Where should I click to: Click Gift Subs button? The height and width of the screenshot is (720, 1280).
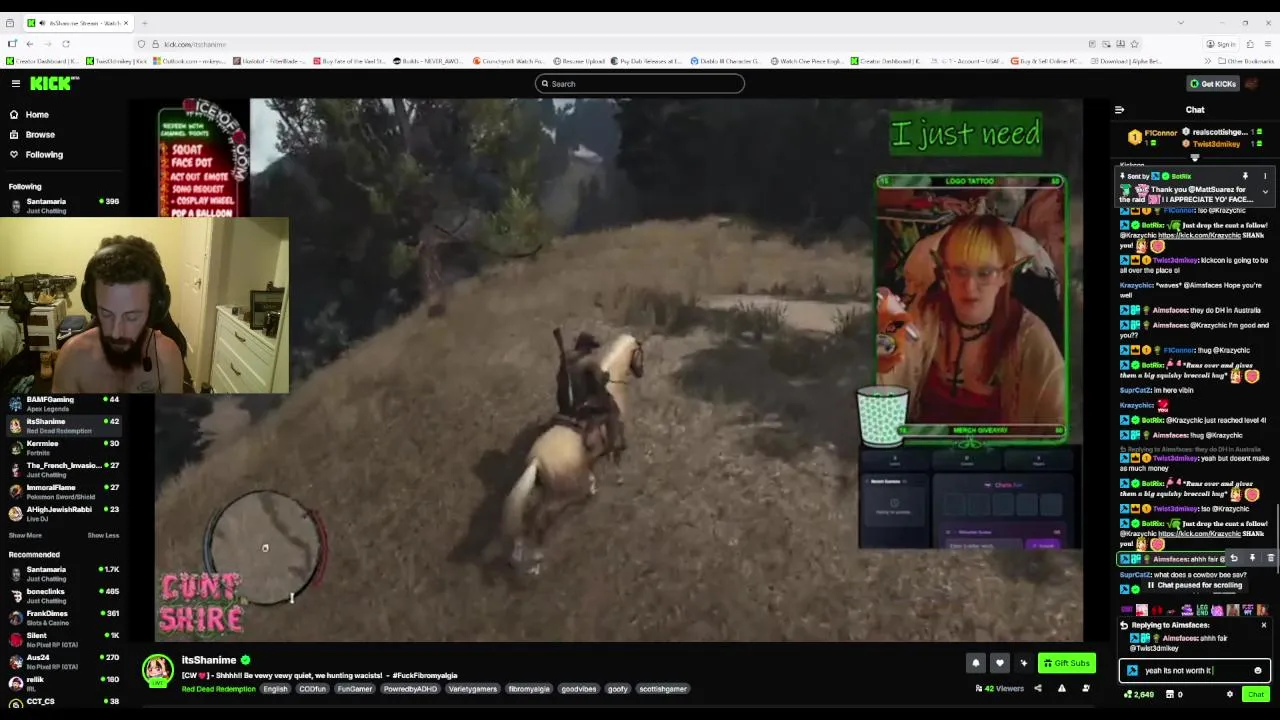tap(1067, 663)
